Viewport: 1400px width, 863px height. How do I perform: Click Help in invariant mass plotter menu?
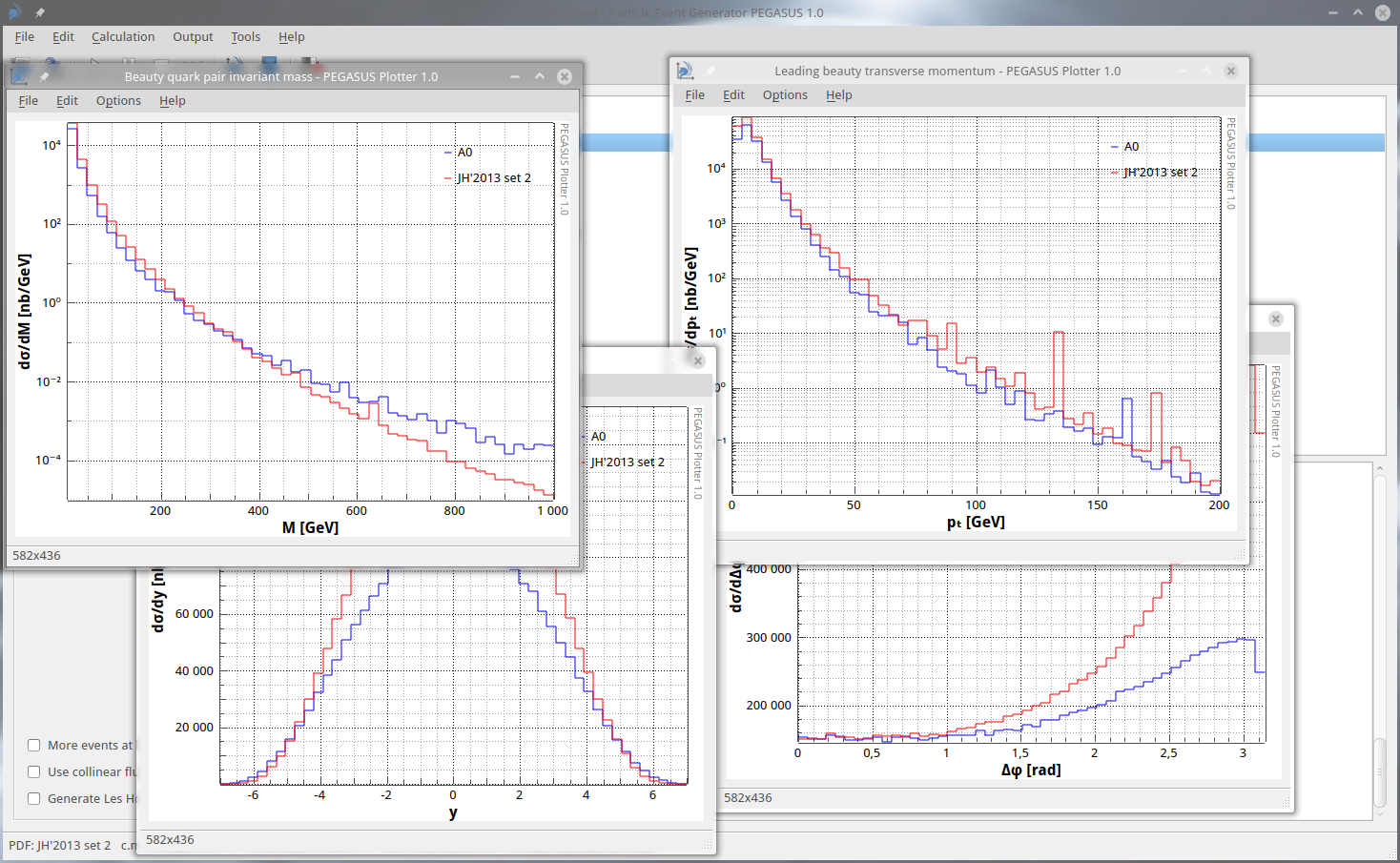tap(173, 101)
